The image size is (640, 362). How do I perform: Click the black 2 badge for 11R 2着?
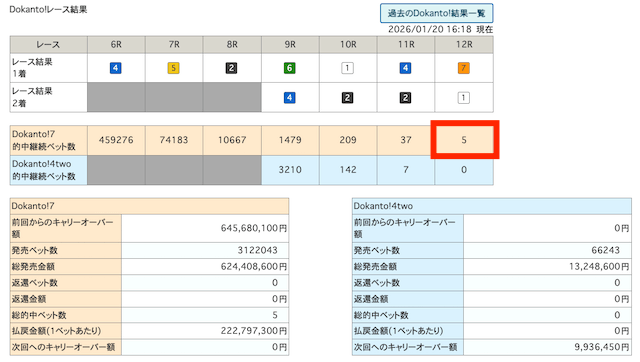(405, 98)
